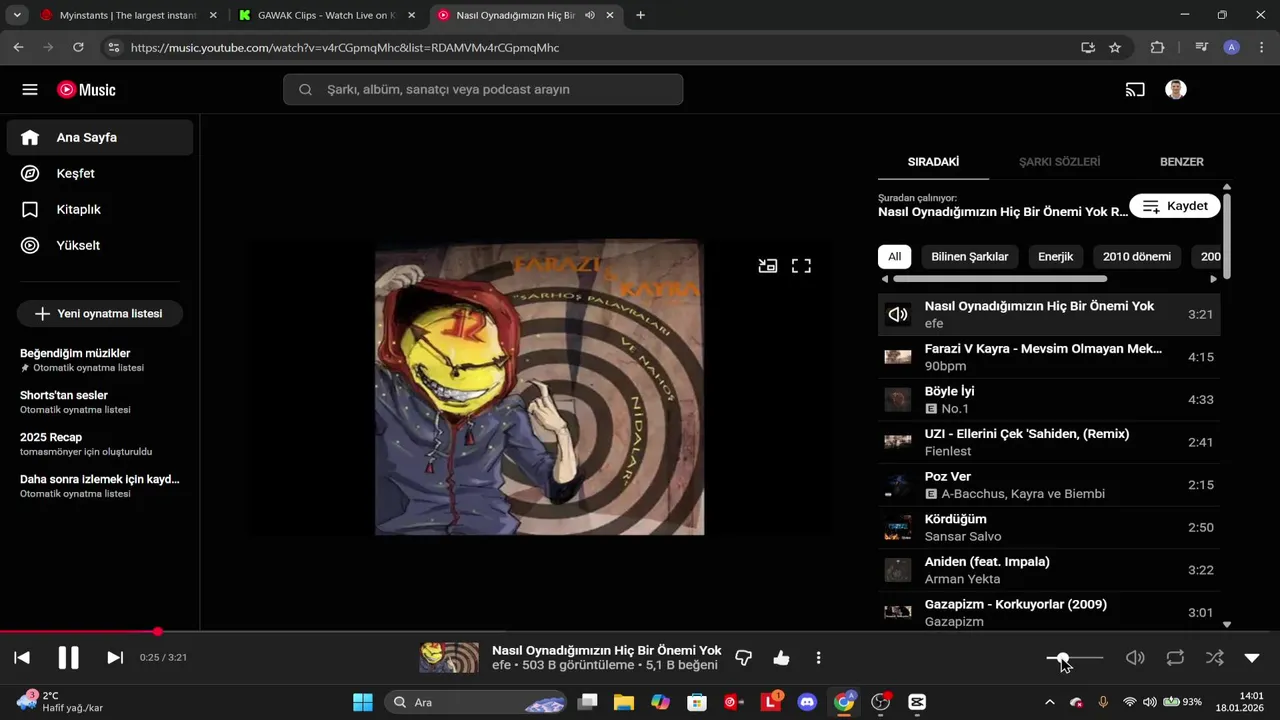The image size is (1280, 720).
Task: Open 2025 Recap playlist
Action: 100,444
